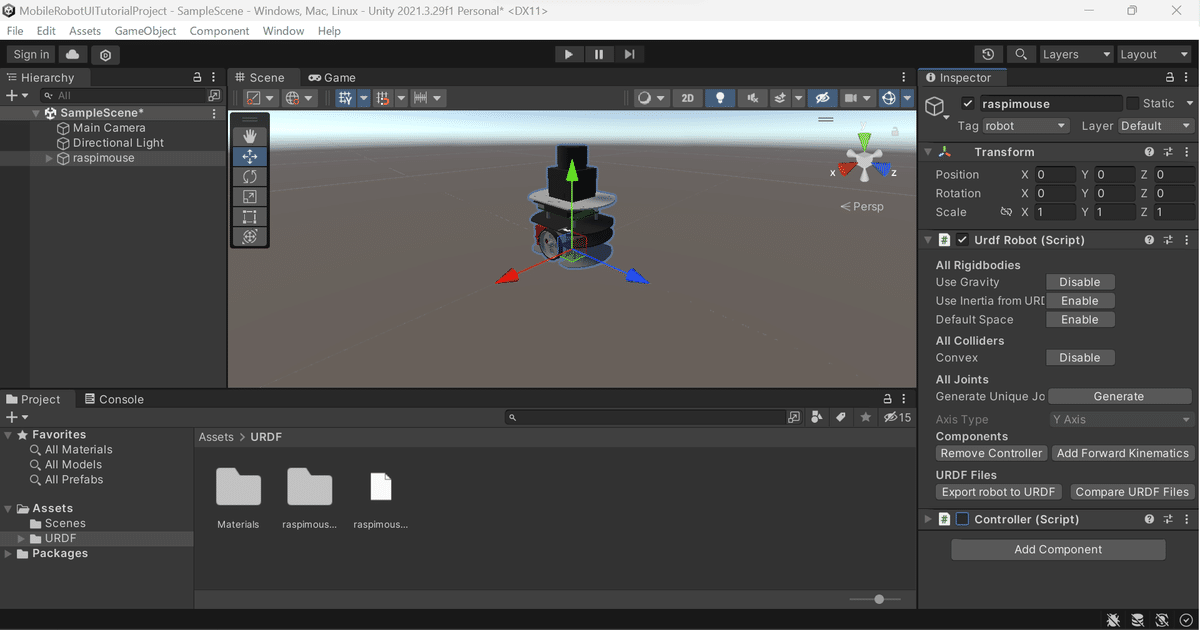Click Add Forward Kinematics button
The height and width of the screenshot is (630, 1200).
[x=1122, y=453]
